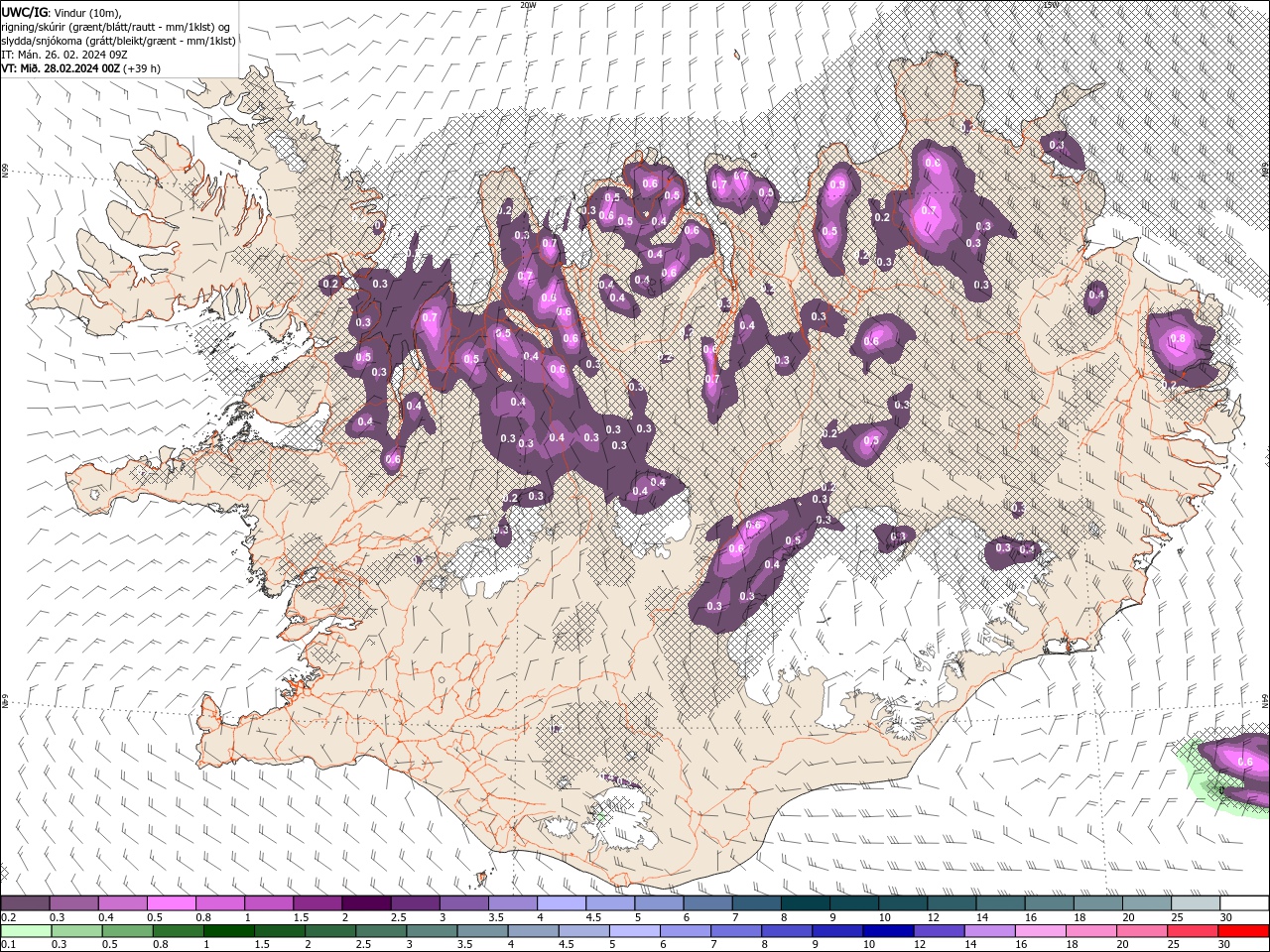Click the darkest green swatch labeled 1
Viewport: 1270px width, 952px height.
coord(229,931)
